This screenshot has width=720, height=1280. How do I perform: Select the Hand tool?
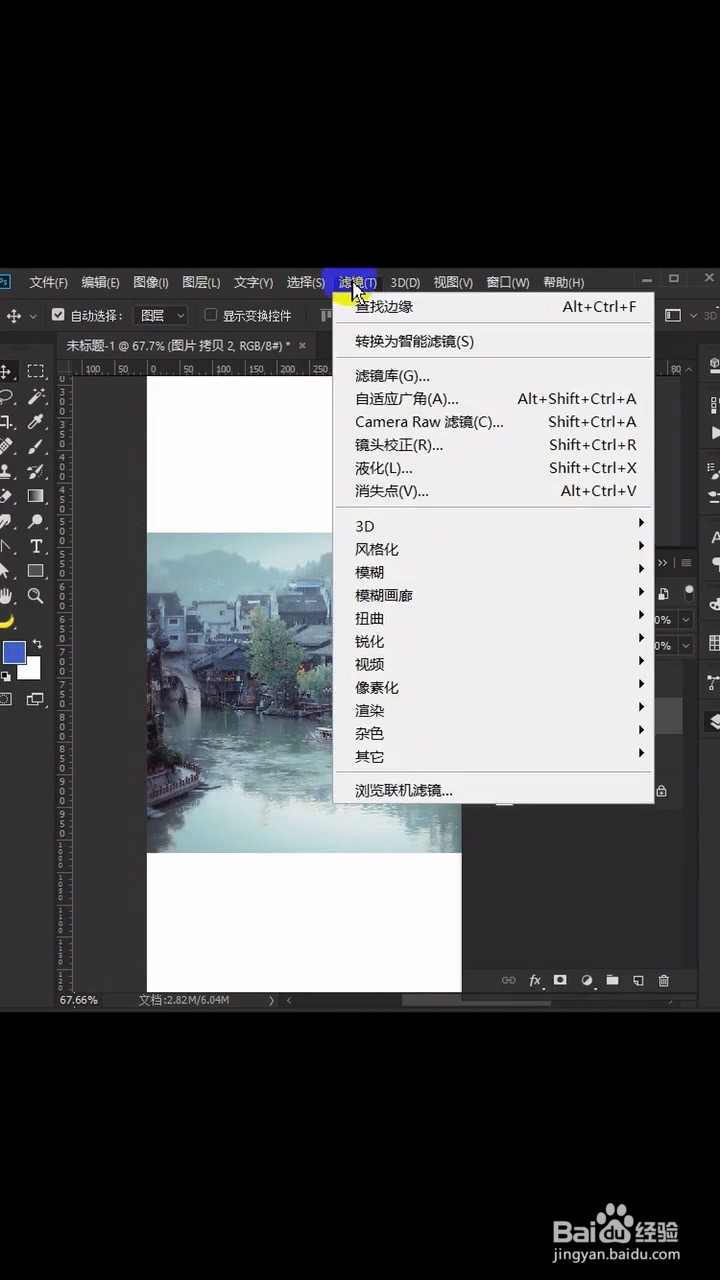coord(6,596)
